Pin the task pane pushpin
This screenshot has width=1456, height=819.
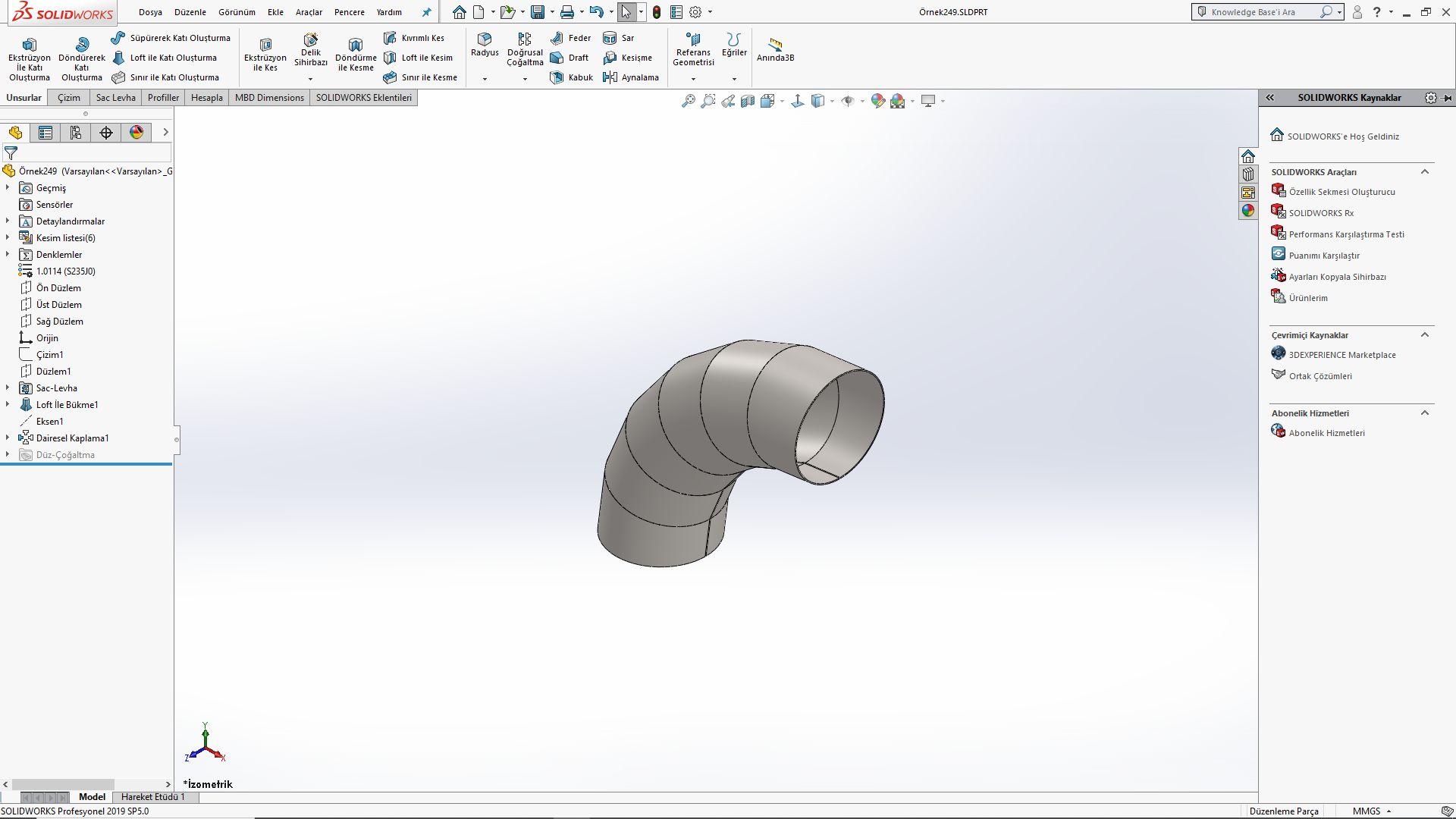point(1447,98)
